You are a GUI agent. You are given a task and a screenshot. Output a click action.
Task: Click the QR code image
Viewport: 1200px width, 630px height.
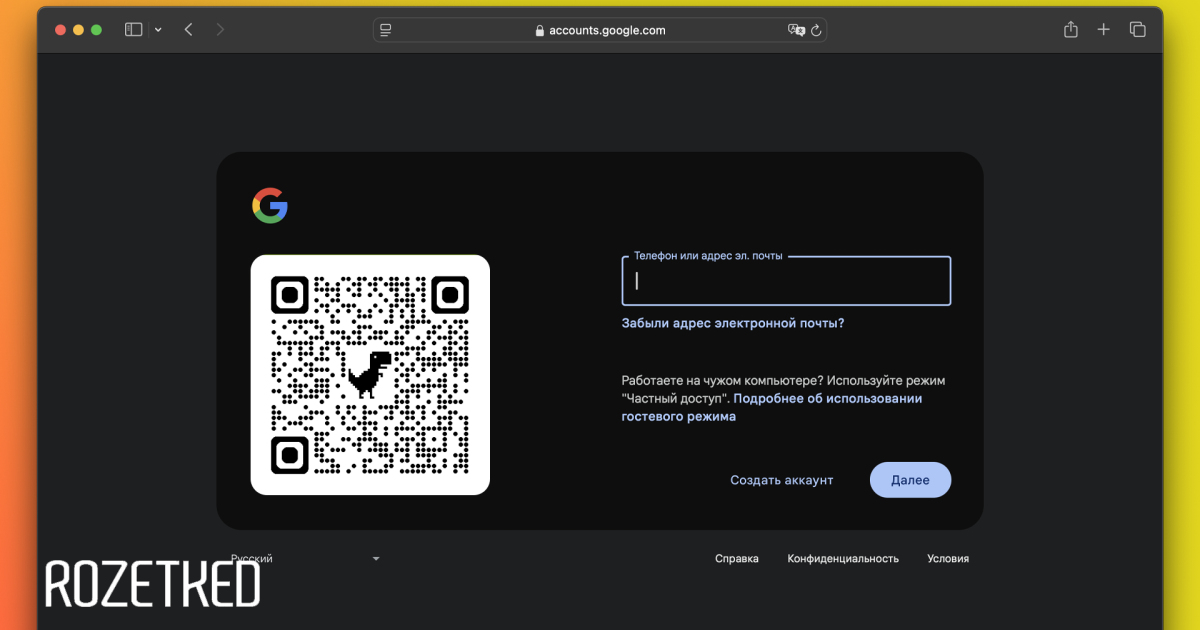pos(370,375)
